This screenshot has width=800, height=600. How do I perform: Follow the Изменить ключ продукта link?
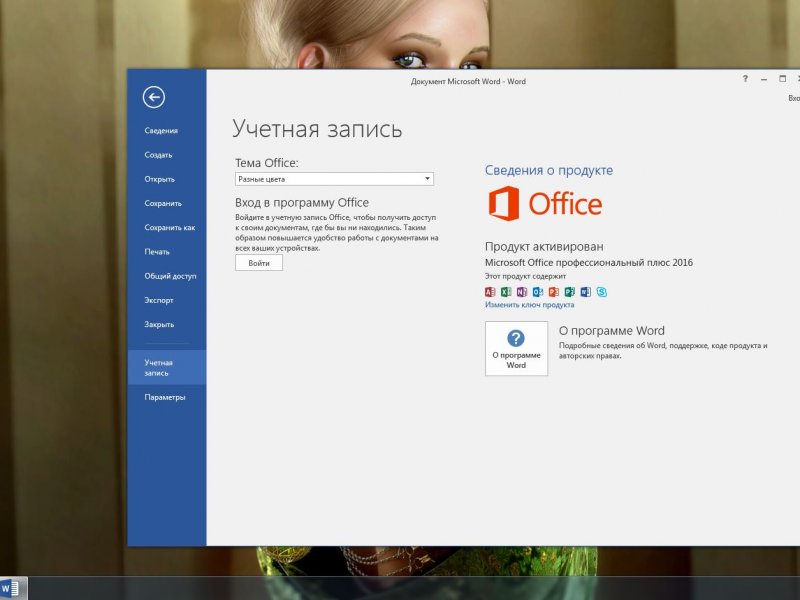click(x=530, y=305)
